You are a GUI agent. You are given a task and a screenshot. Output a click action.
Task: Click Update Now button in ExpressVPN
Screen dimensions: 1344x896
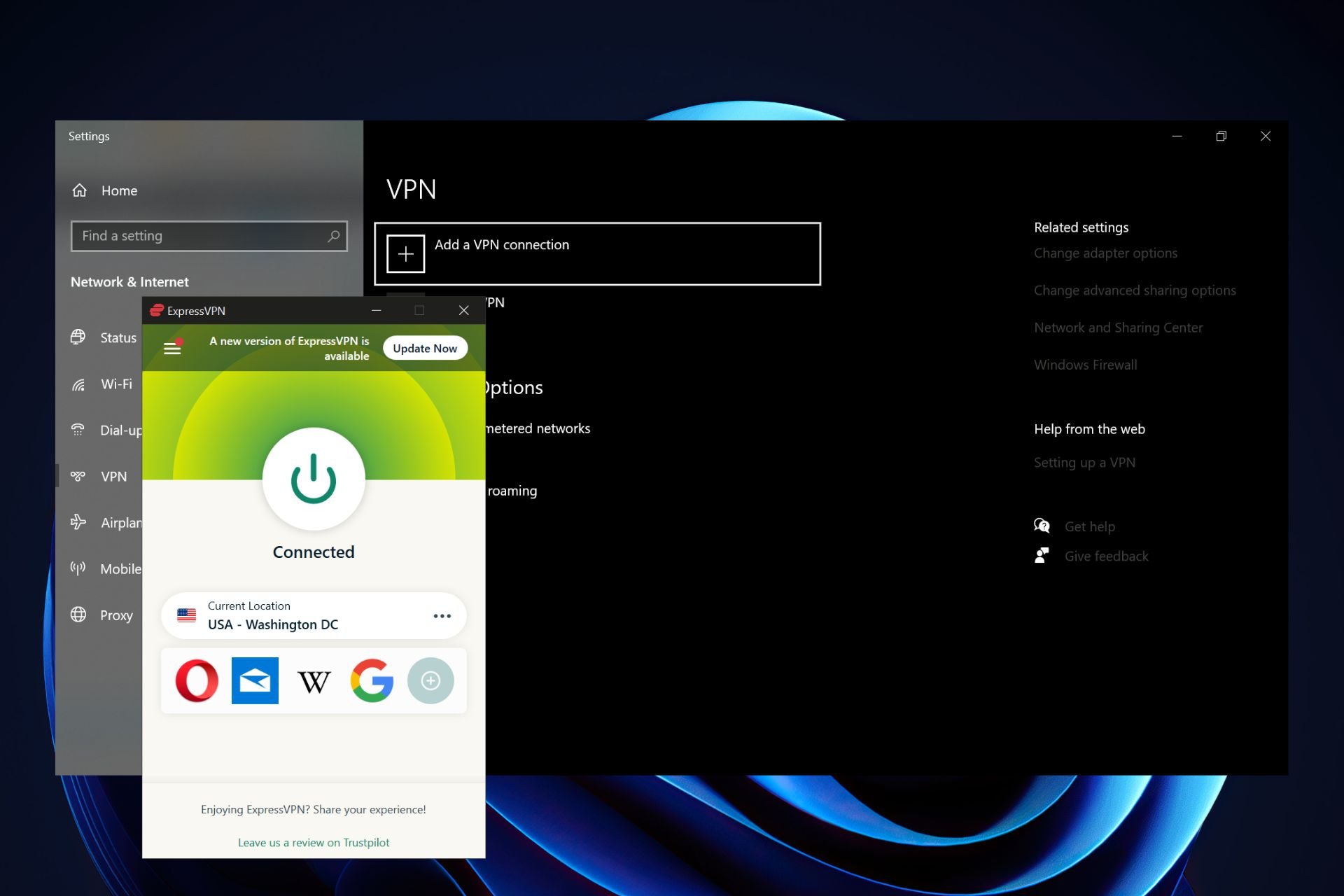coord(425,348)
